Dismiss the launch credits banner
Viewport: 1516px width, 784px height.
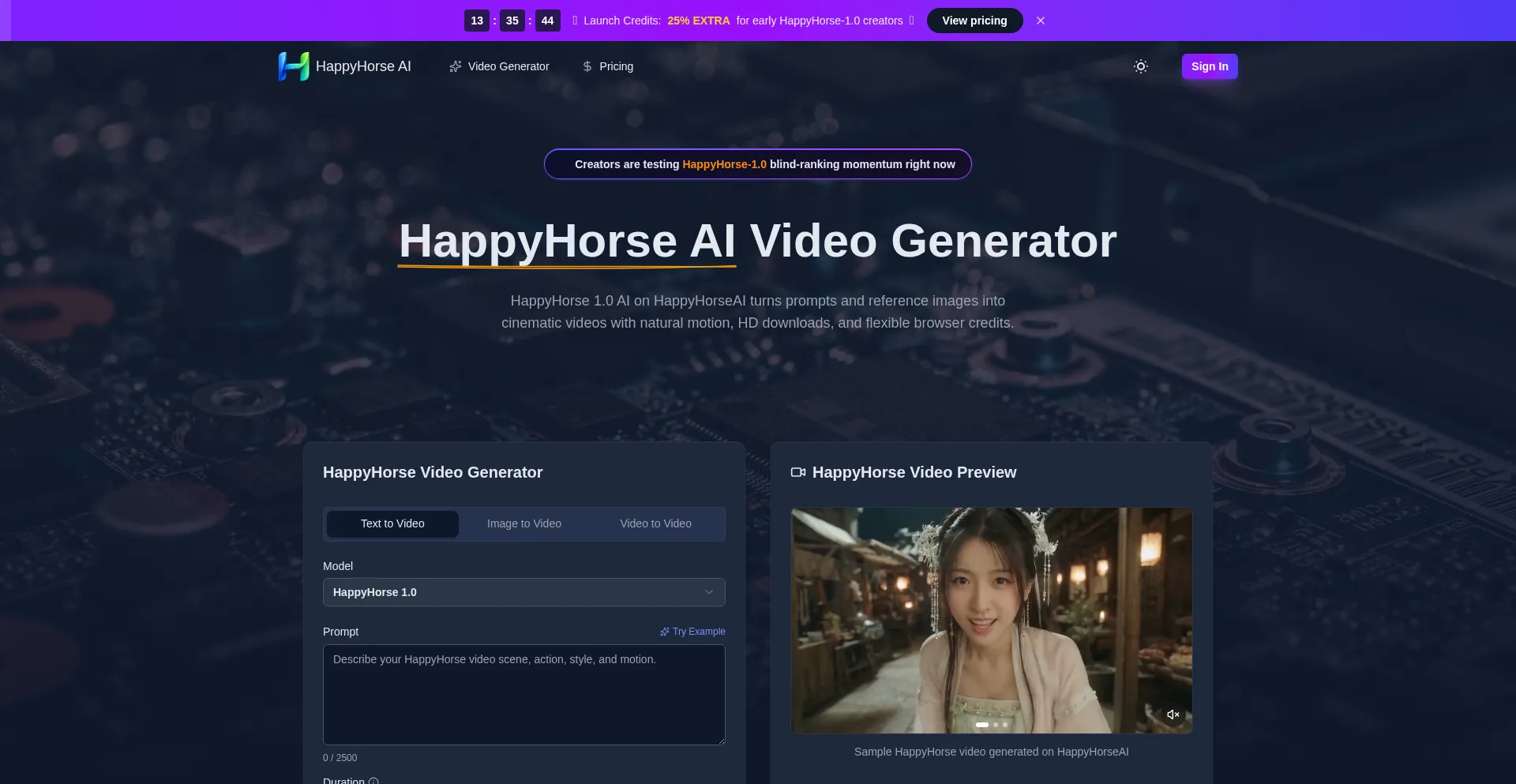tap(1041, 21)
